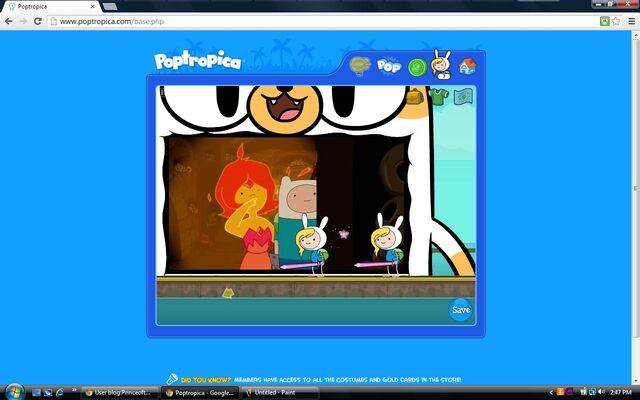
Task: Switch to User blog taskbar window
Action: pos(119,393)
